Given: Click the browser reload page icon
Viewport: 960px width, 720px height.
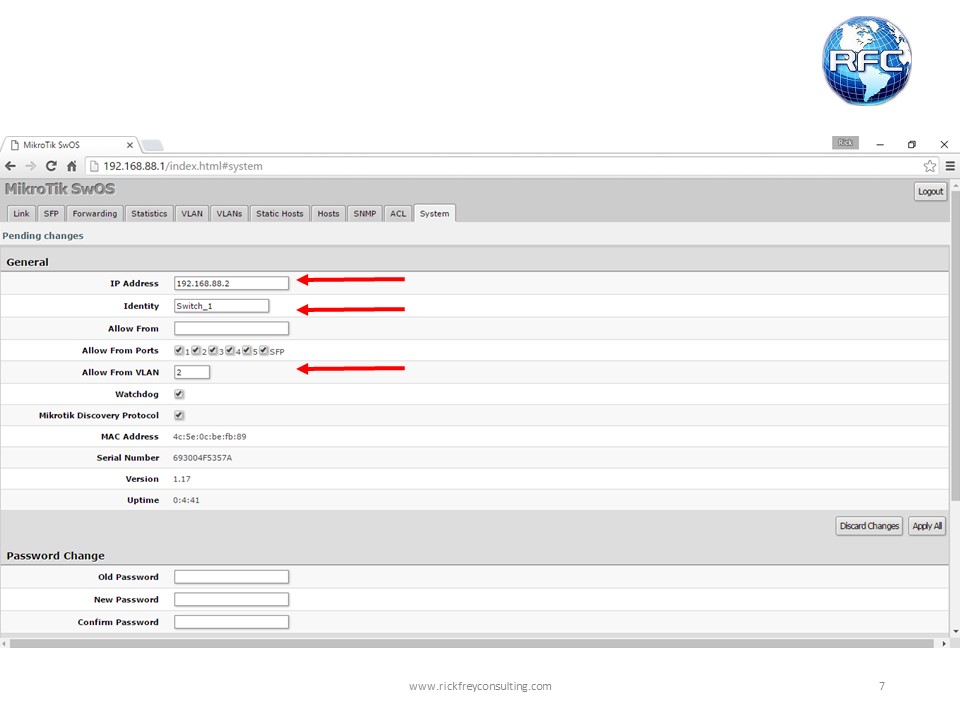Looking at the screenshot, I should [51, 166].
